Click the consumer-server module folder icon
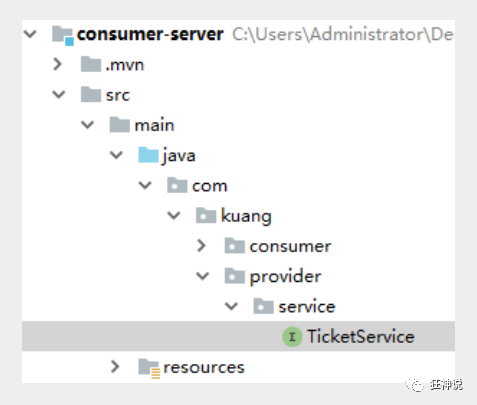Image resolution: width=477 pixels, height=405 pixels. (63, 35)
